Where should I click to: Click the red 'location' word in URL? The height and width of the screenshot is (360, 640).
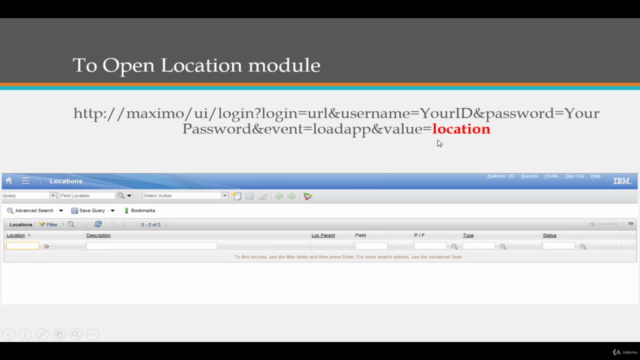tap(461, 129)
